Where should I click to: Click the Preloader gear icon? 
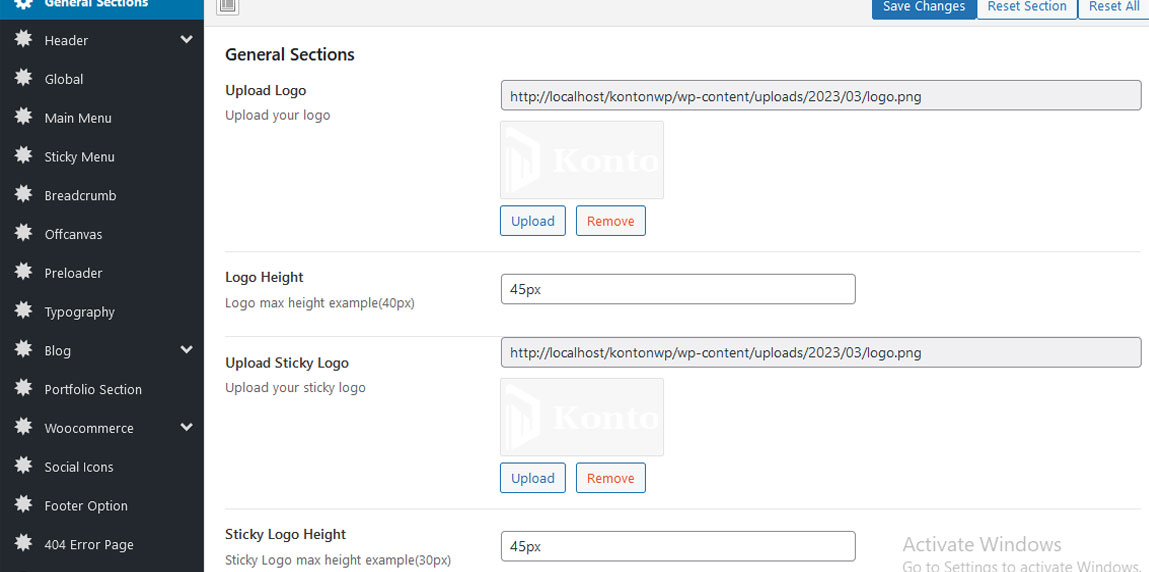[x=23, y=272]
